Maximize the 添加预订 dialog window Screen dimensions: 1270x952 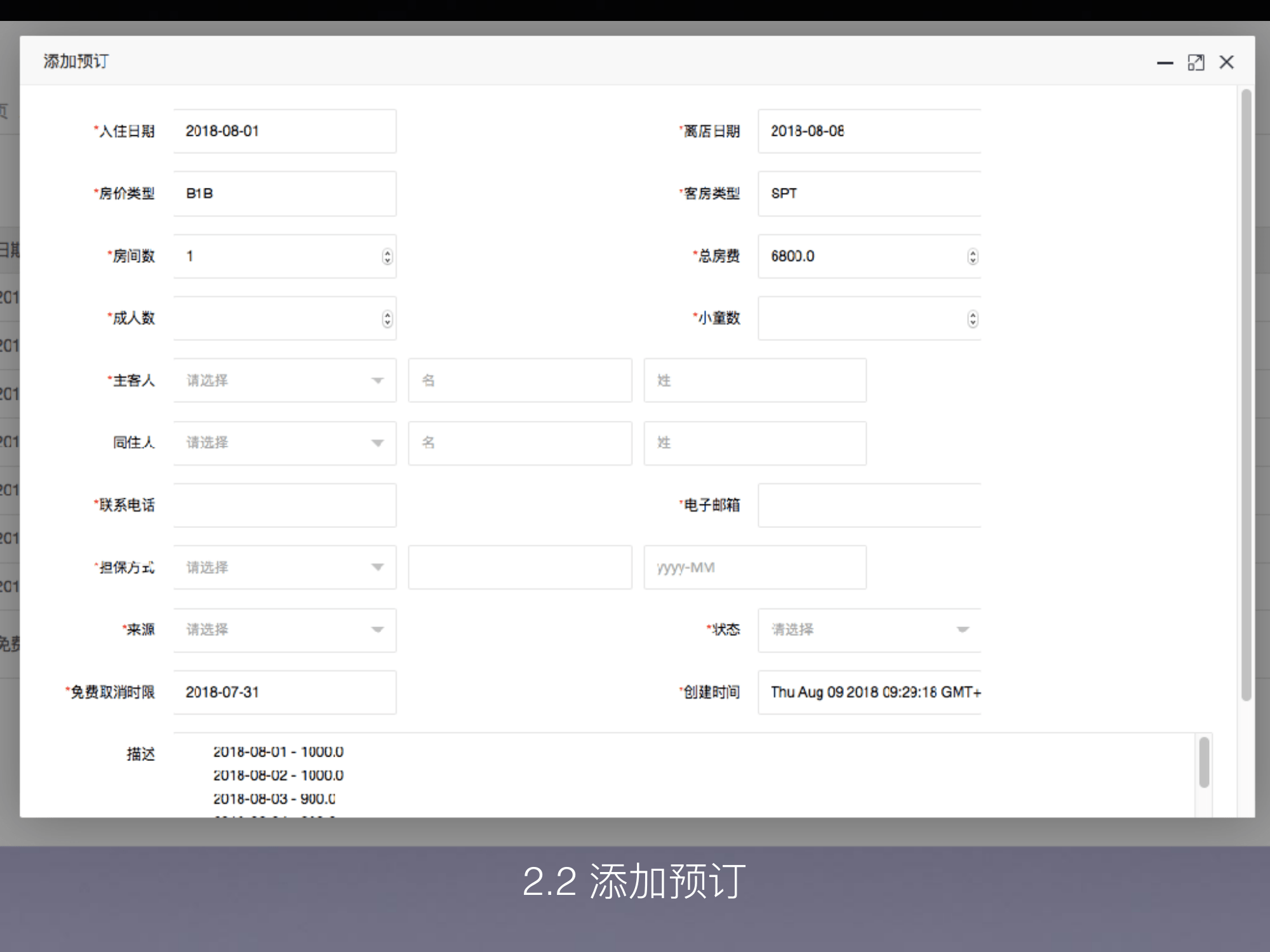coord(1196,62)
